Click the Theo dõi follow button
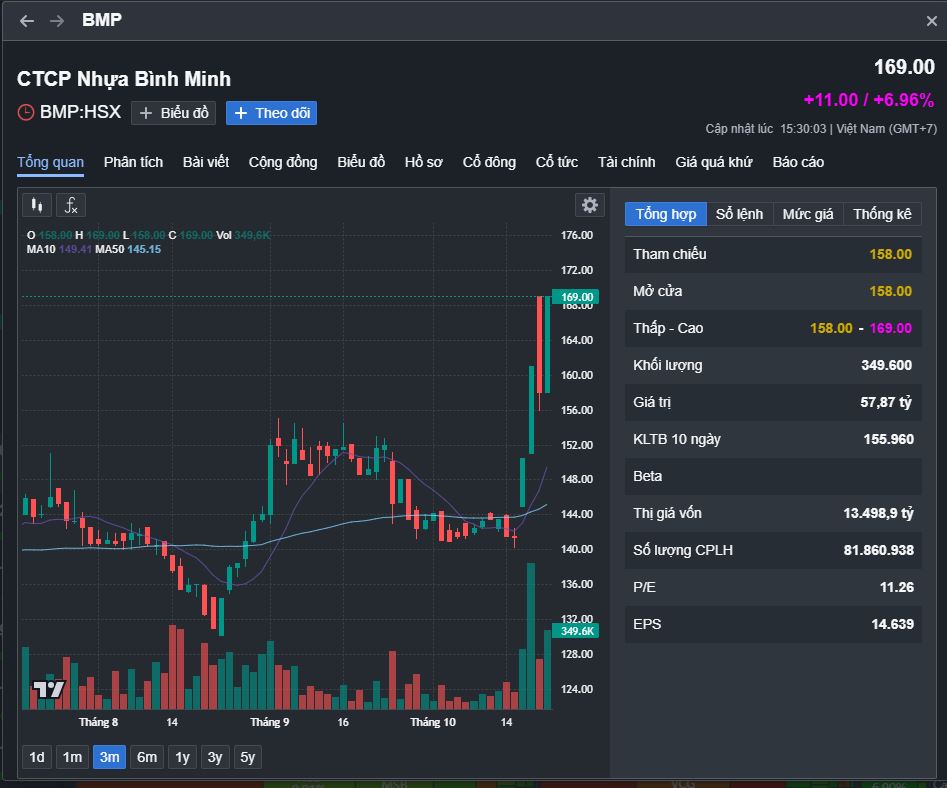 point(271,113)
